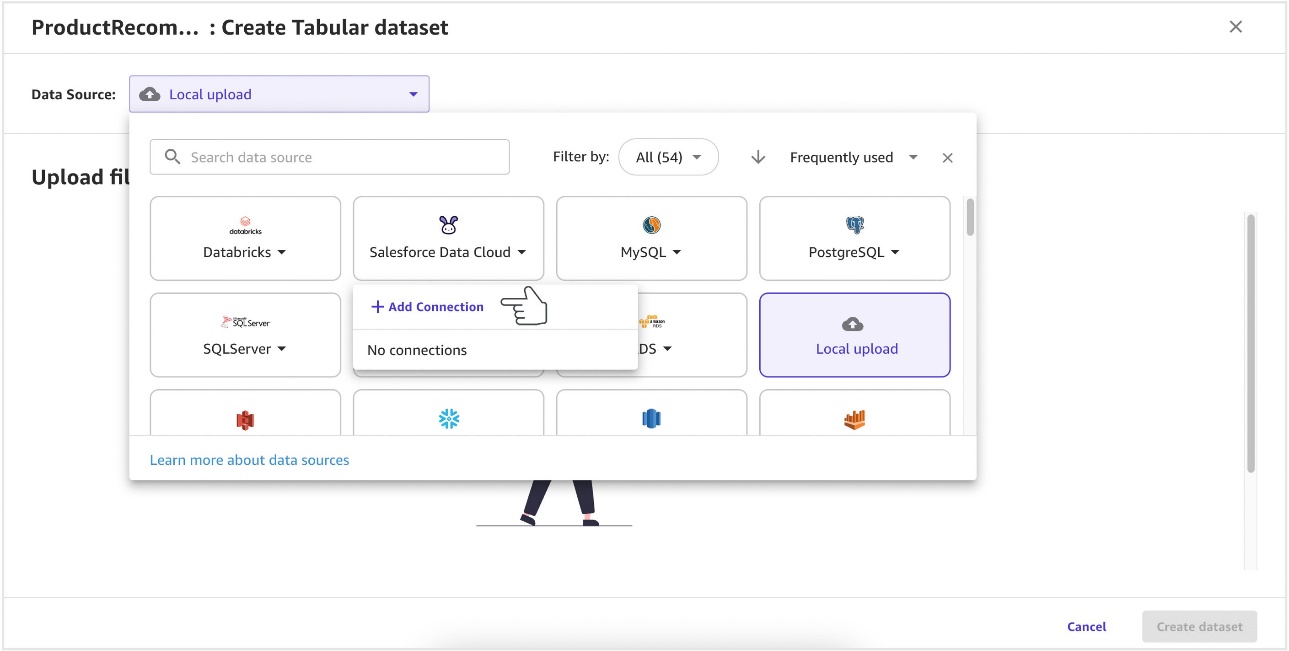Expand the Salesforce Data Cloud caret
Screen dimensions: 1289x651
coord(522,253)
